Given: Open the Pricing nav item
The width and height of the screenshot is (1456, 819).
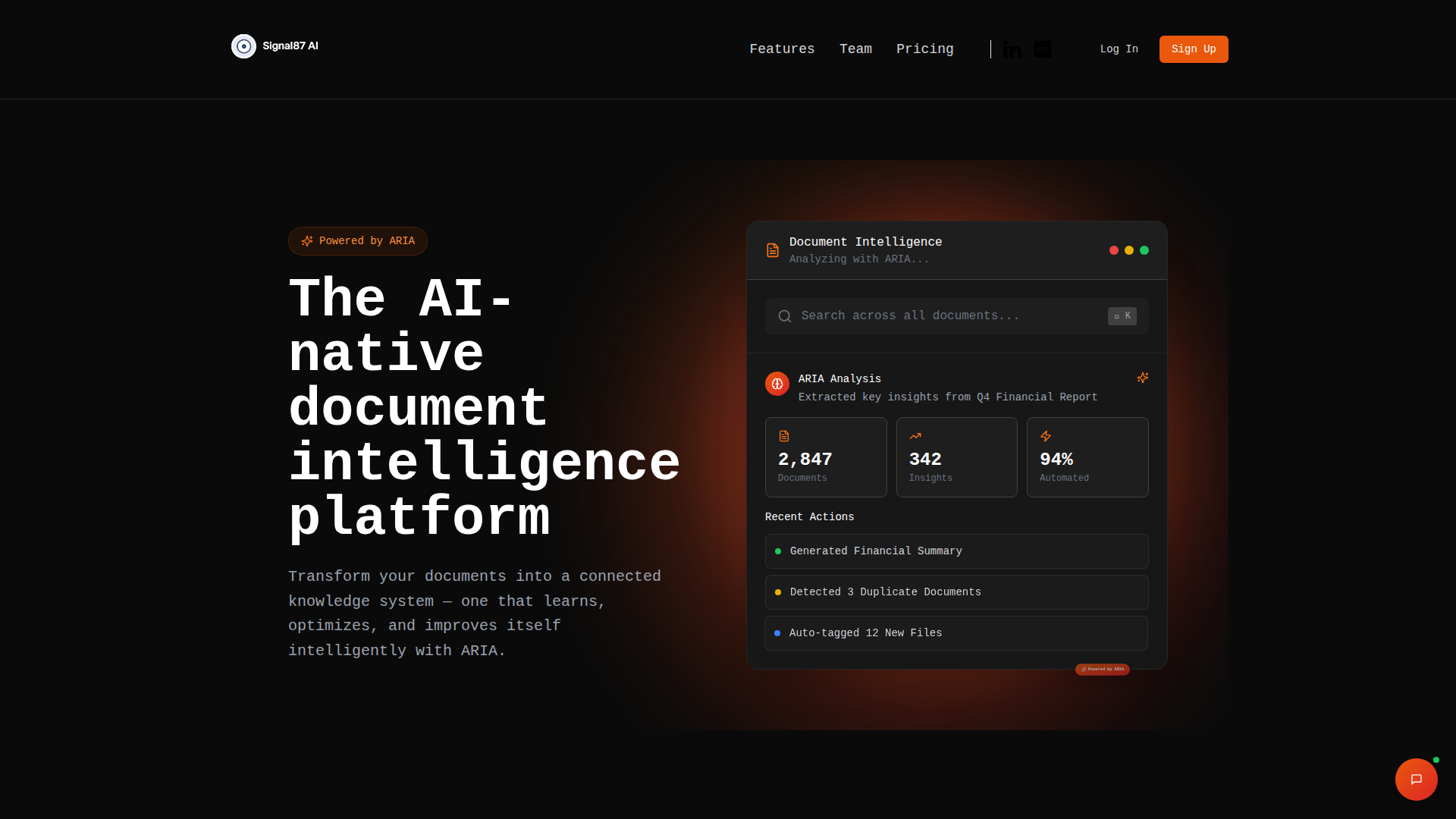Looking at the screenshot, I should click(x=924, y=49).
